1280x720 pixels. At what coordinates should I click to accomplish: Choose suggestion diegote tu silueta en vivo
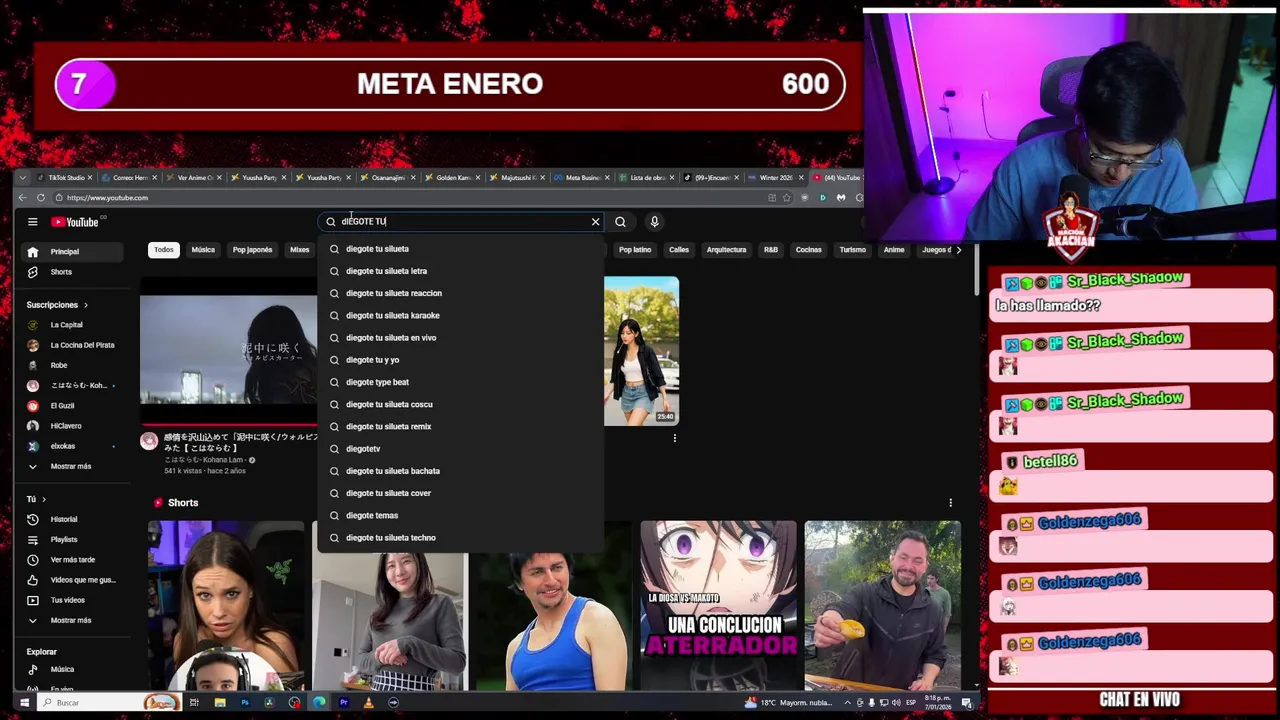[461, 338]
